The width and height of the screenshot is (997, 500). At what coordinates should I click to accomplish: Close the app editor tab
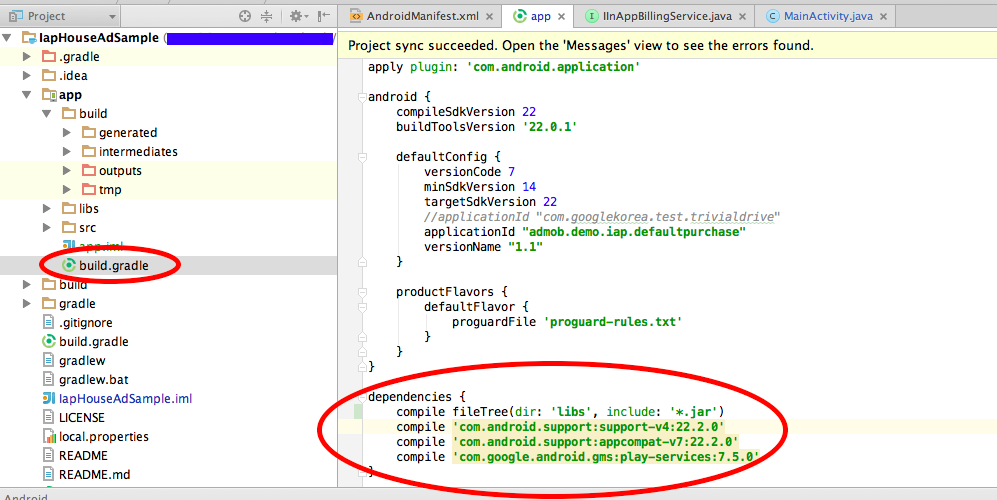(x=561, y=17)
